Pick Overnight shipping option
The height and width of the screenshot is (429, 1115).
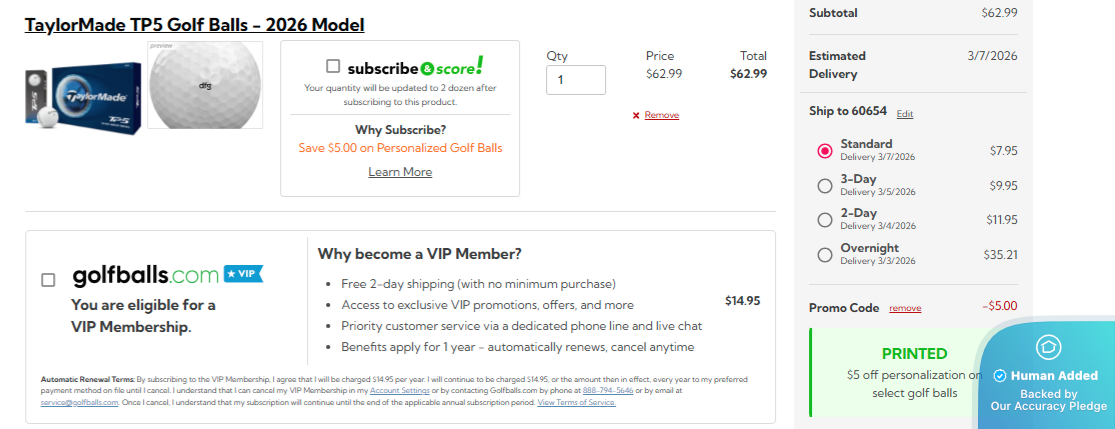[825, 254]
